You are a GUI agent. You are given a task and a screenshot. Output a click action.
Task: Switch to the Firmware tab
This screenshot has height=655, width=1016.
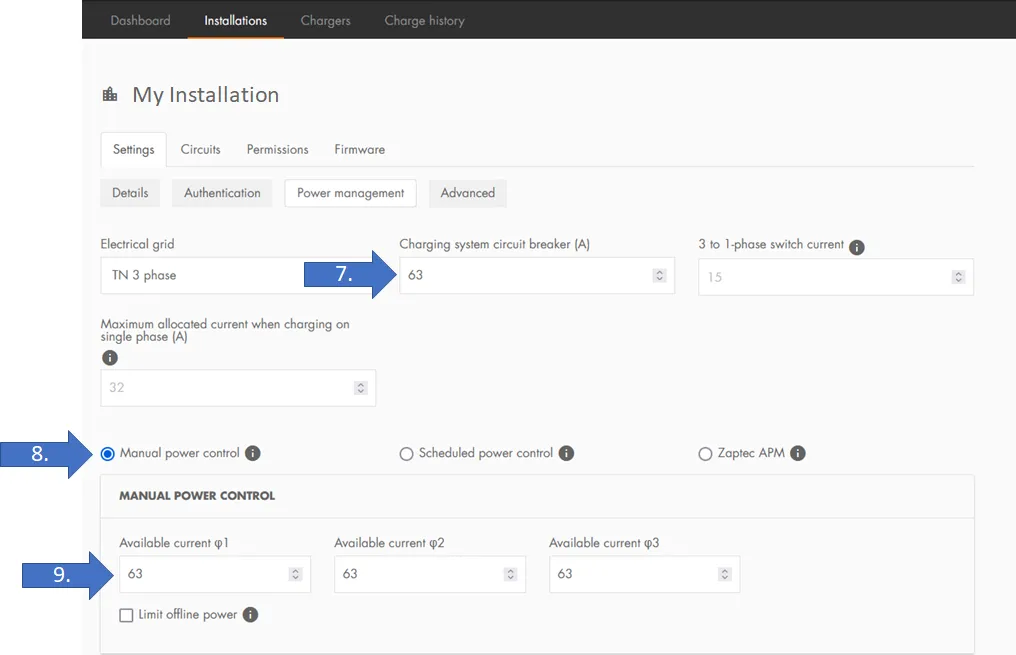[x=360, y=150]
